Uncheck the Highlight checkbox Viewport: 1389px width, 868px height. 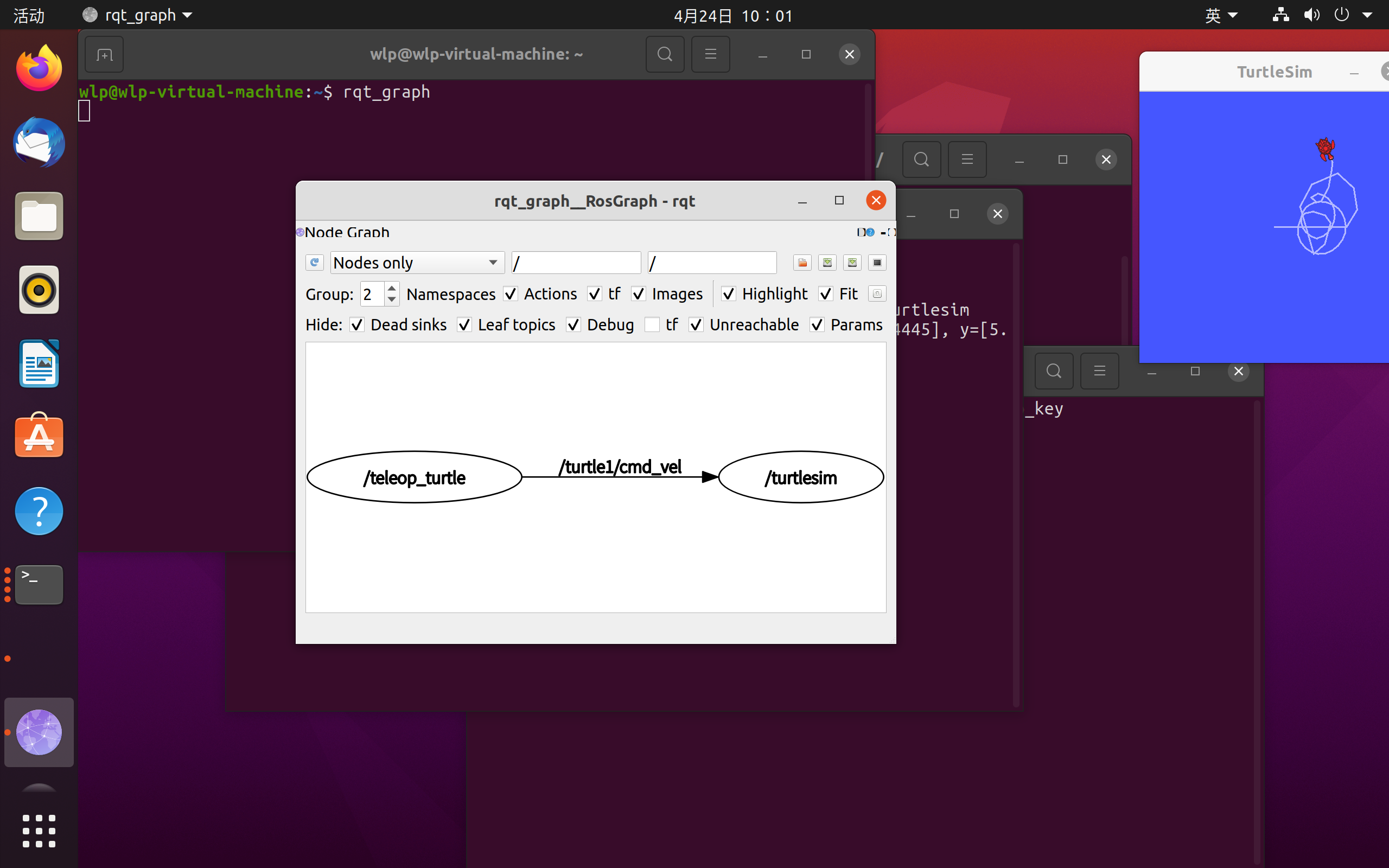(728, 294)
